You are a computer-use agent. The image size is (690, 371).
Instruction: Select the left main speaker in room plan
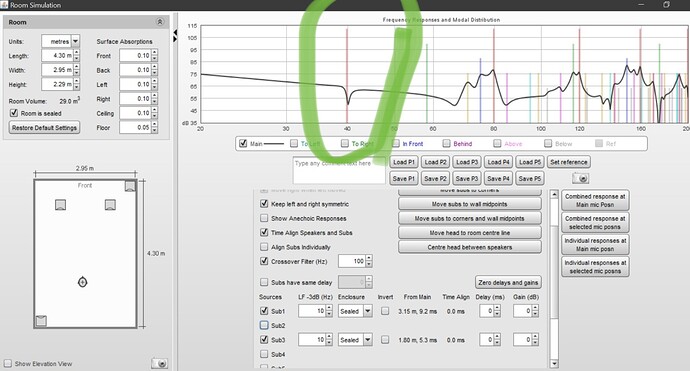(x=60, y=205)
